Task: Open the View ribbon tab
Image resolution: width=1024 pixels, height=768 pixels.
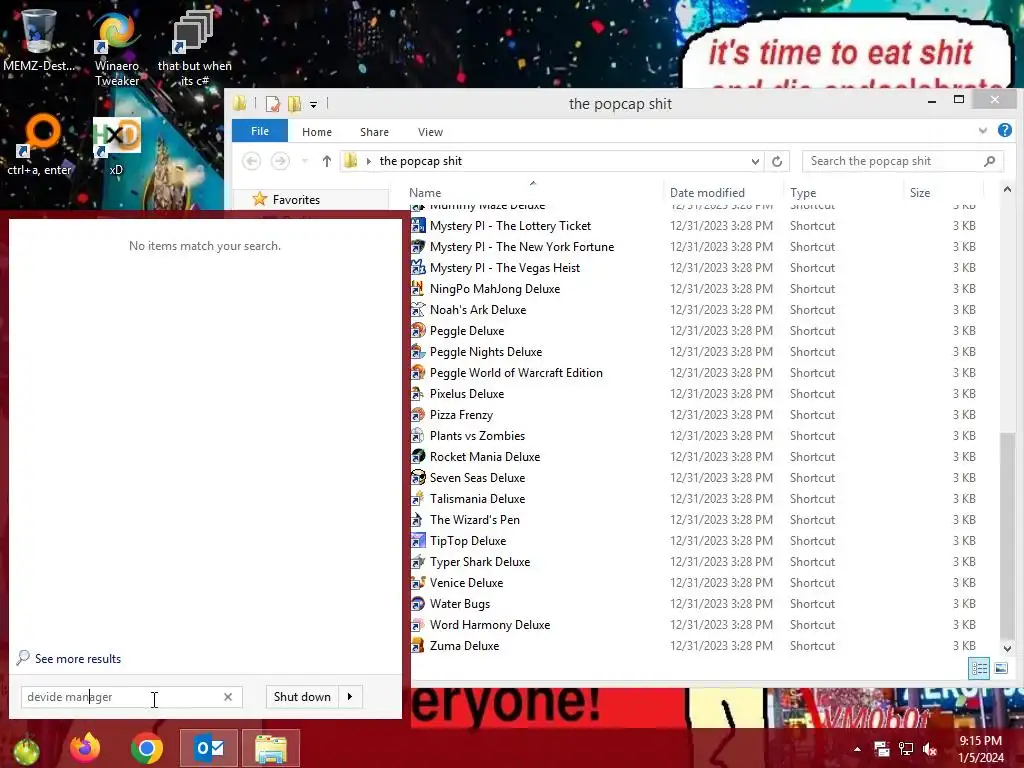Action: tap(430, 132)
